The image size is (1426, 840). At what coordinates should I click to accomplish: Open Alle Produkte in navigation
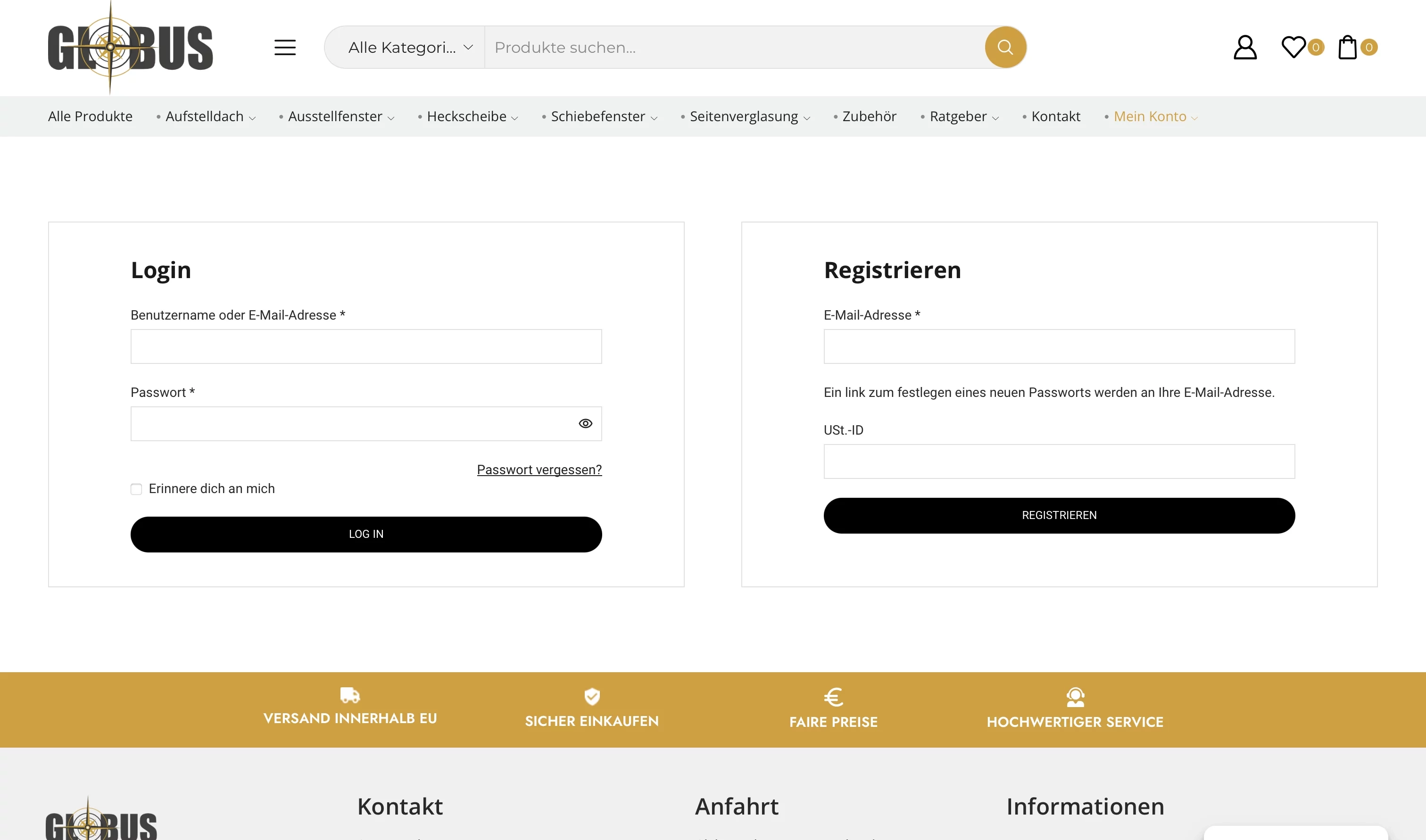(x=90, y=116)
